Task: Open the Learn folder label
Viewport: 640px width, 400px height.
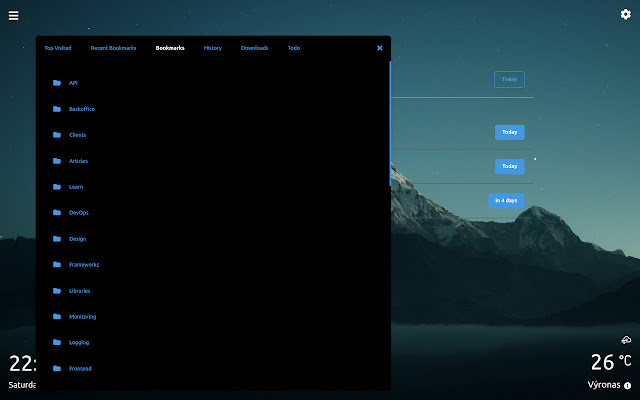Action: (x=76, y=187)
